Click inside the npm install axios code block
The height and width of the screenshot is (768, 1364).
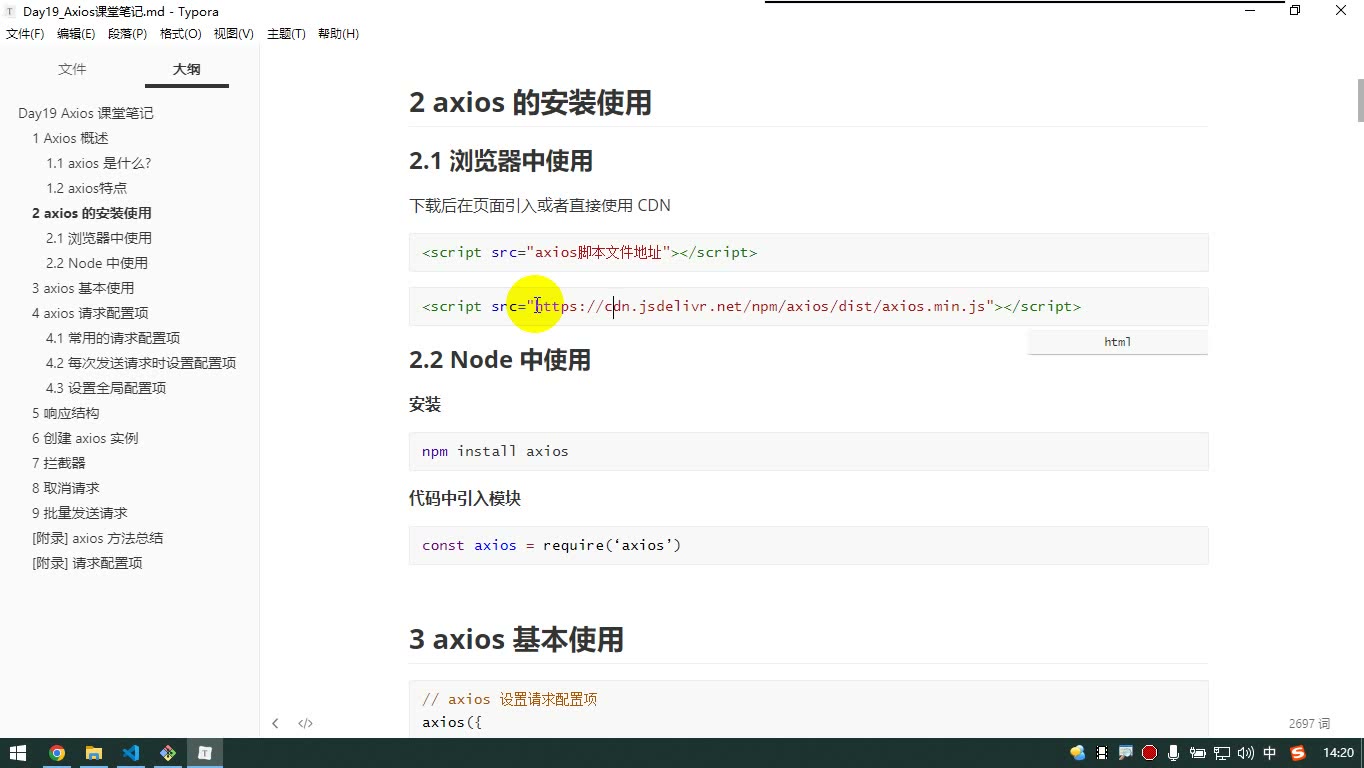click(x=808, y=451)
